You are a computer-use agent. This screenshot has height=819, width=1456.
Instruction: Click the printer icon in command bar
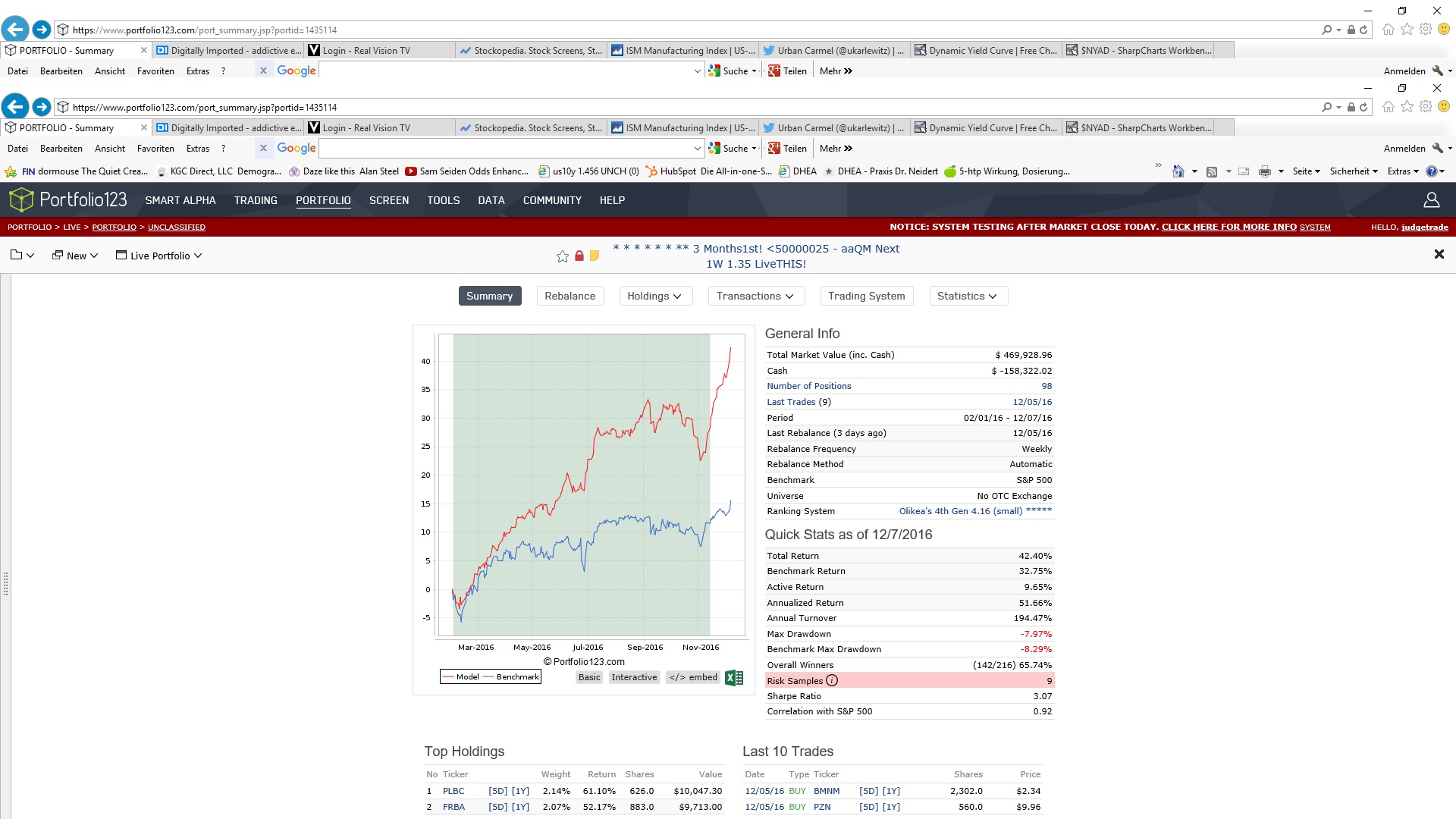pos(1265,171)
